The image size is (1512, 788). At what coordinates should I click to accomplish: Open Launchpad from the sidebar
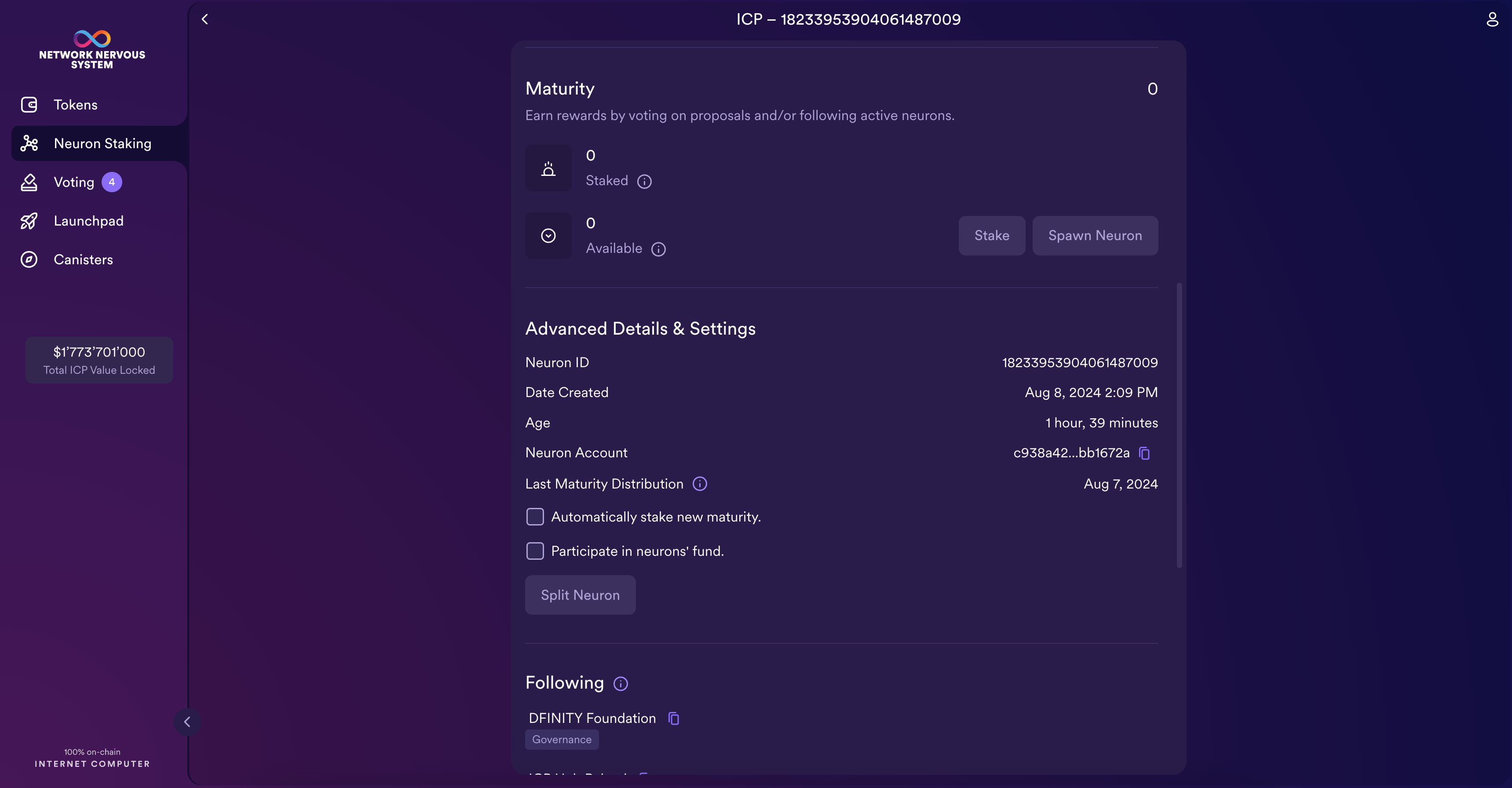tap(88, 221)
